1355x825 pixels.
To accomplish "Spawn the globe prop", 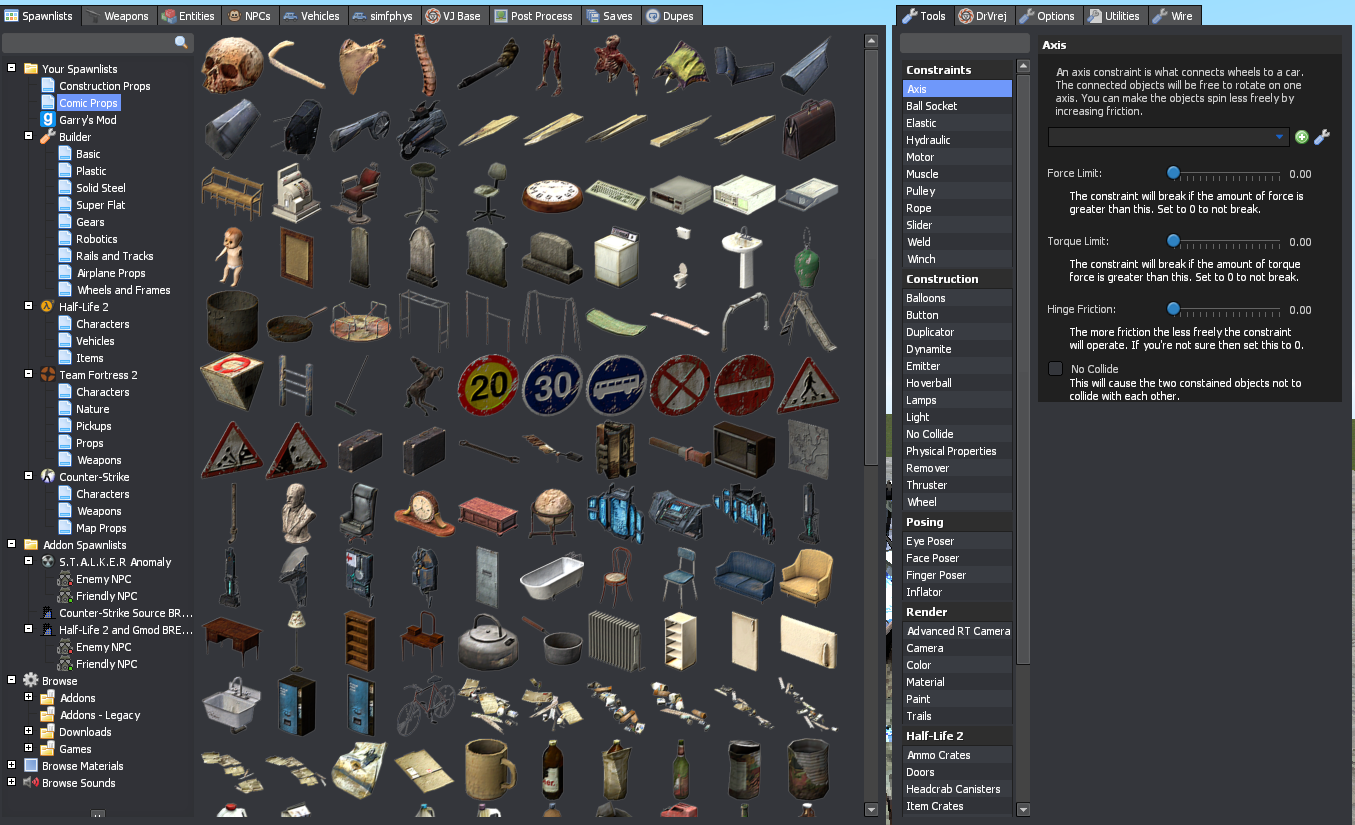I will click(553, 515).
